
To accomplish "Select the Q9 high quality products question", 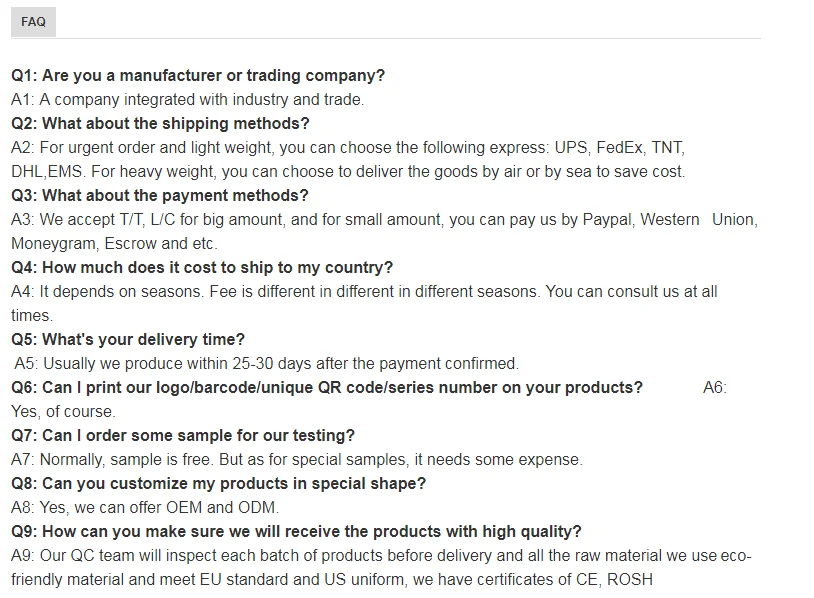I will point(296,531).
